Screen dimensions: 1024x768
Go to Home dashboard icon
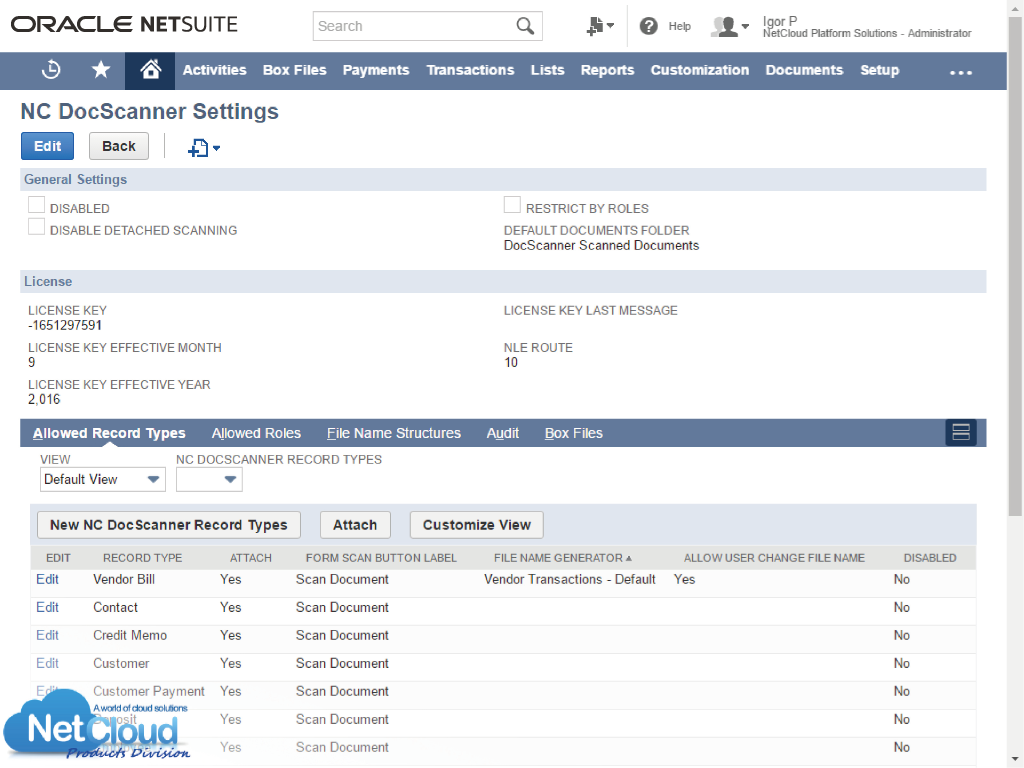point(150,70)
